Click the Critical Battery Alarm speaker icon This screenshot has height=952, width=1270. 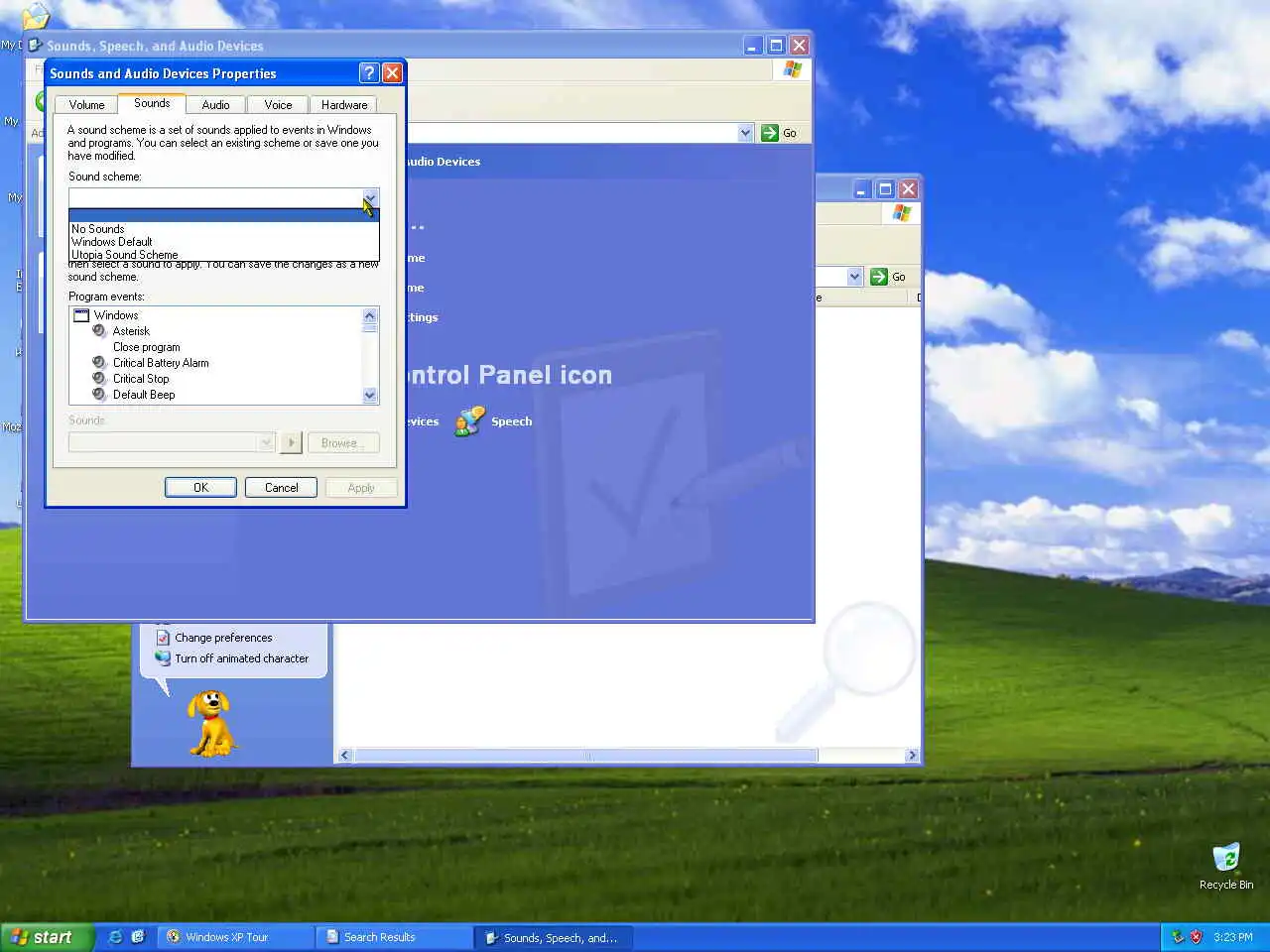click(x=99, y=363)
